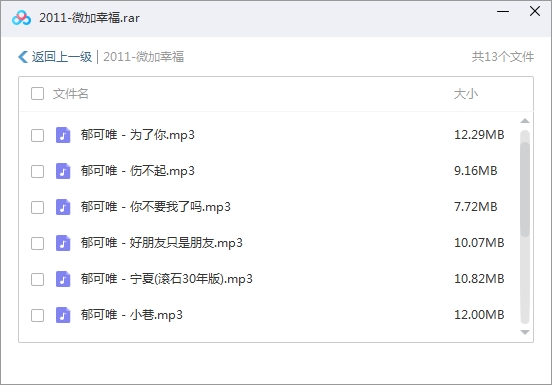Click the music file icon for 为了你.mp3
This screenshot has width=552, height=385.
63,135
